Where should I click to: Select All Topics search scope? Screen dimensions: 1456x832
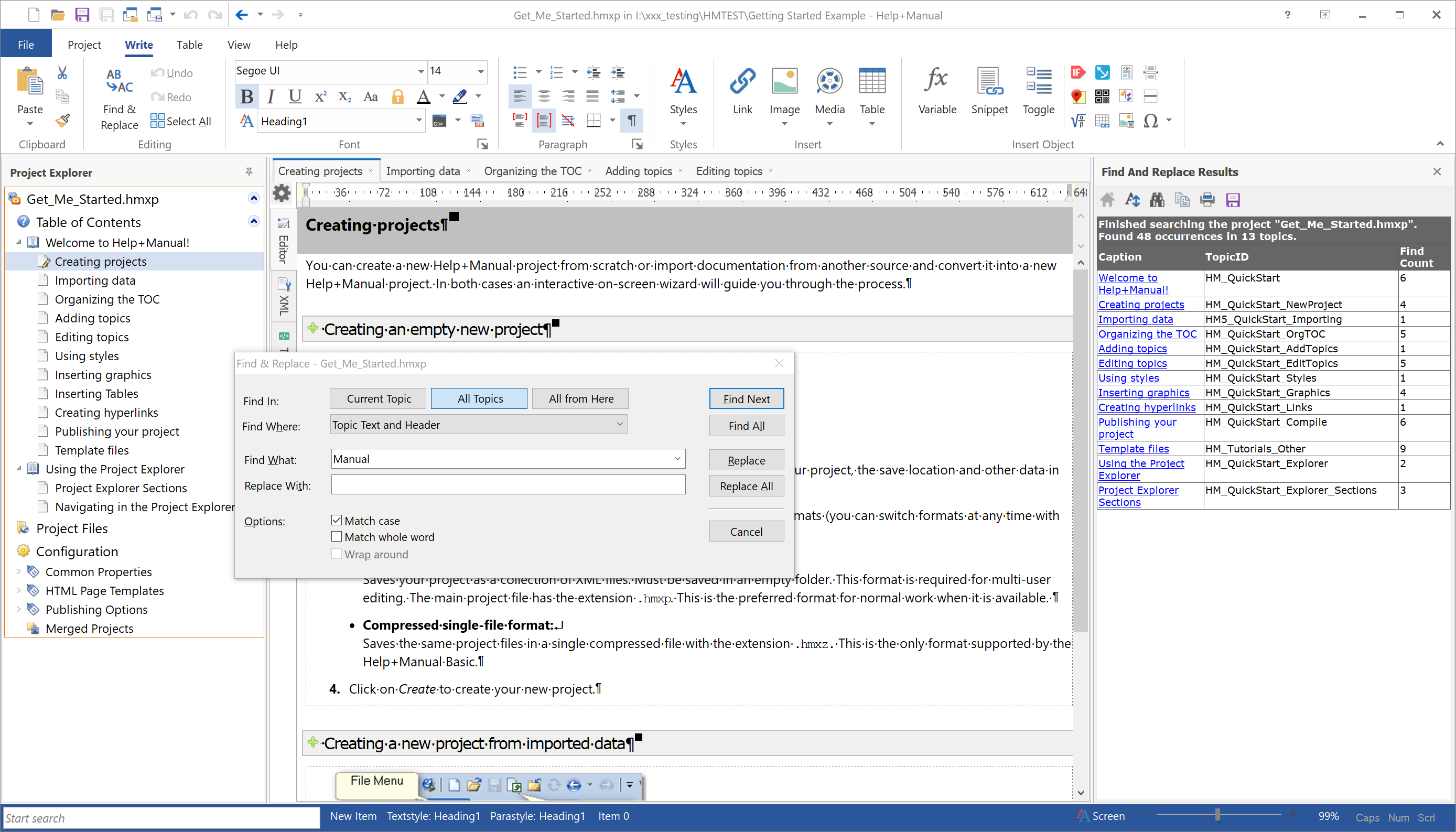(479, 398)
